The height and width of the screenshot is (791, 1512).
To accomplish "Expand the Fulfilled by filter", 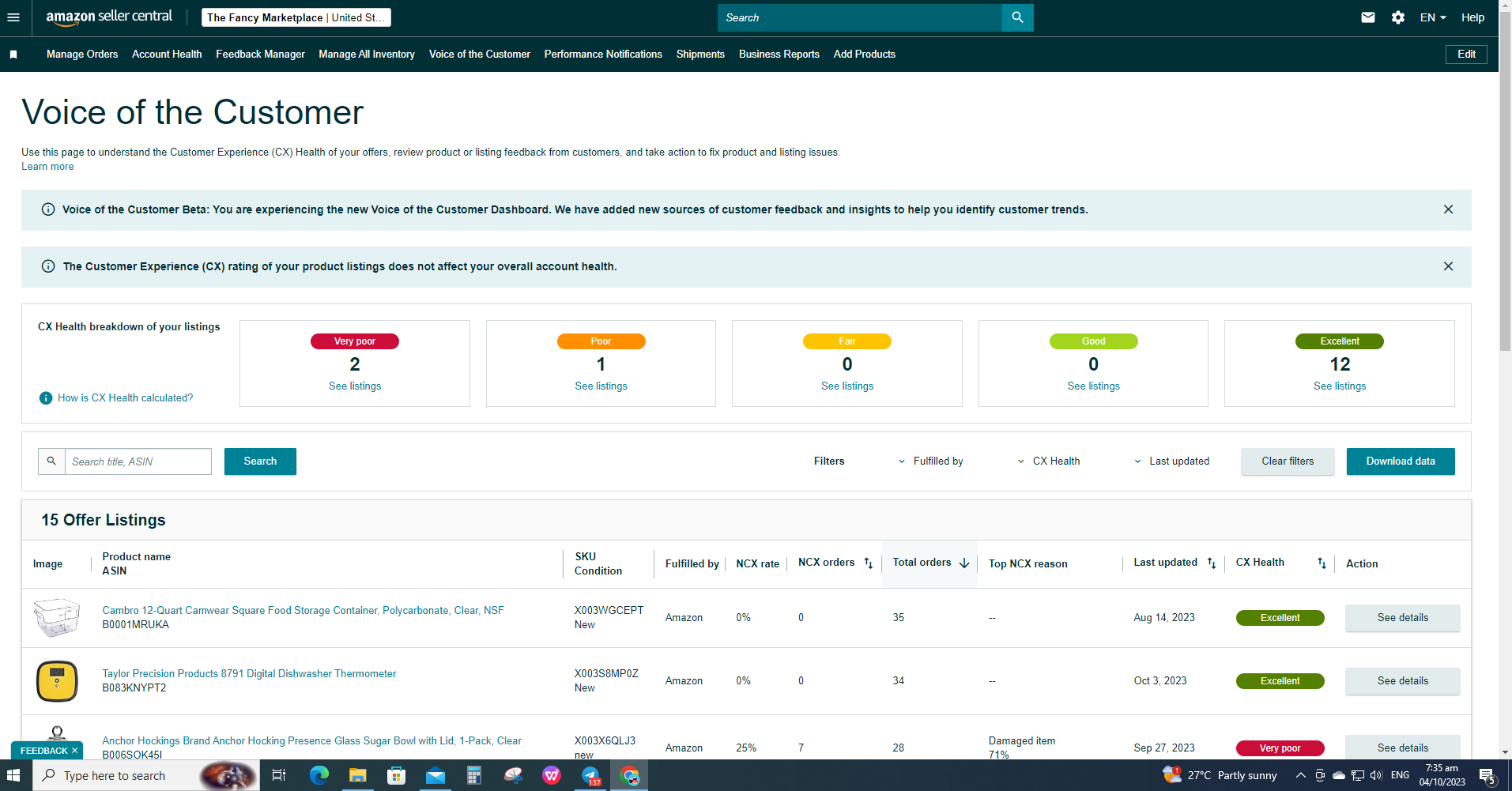I will click(930, 461).
